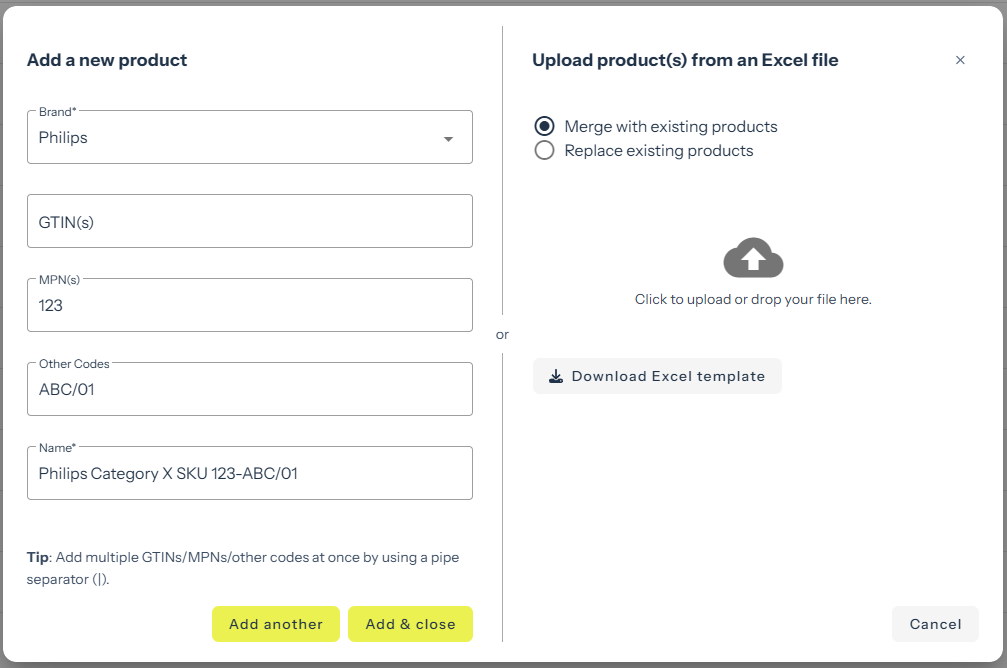Expand the Brand dropdown arrow

448,139
